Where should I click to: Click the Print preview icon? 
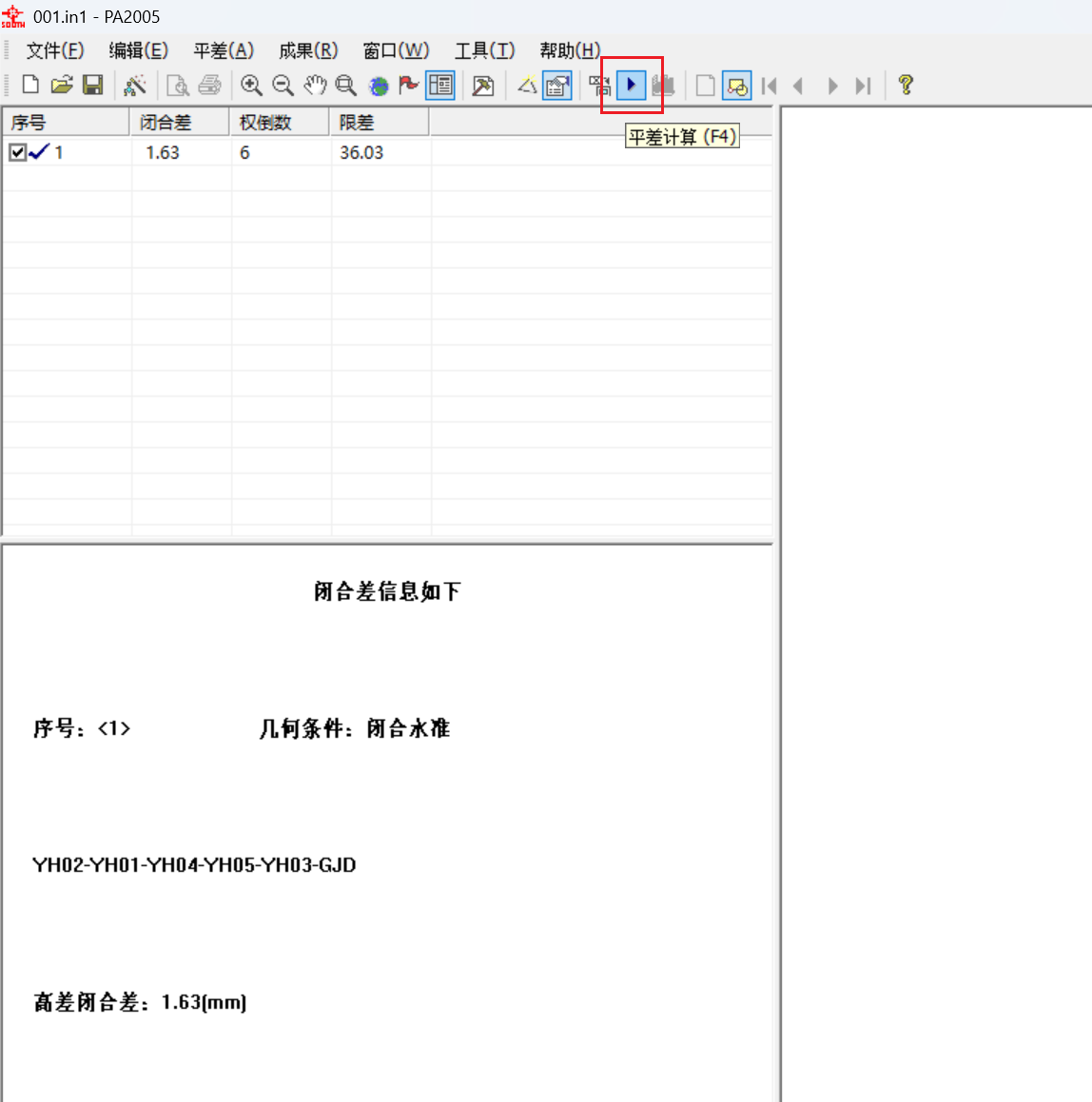tap(177, 85)
